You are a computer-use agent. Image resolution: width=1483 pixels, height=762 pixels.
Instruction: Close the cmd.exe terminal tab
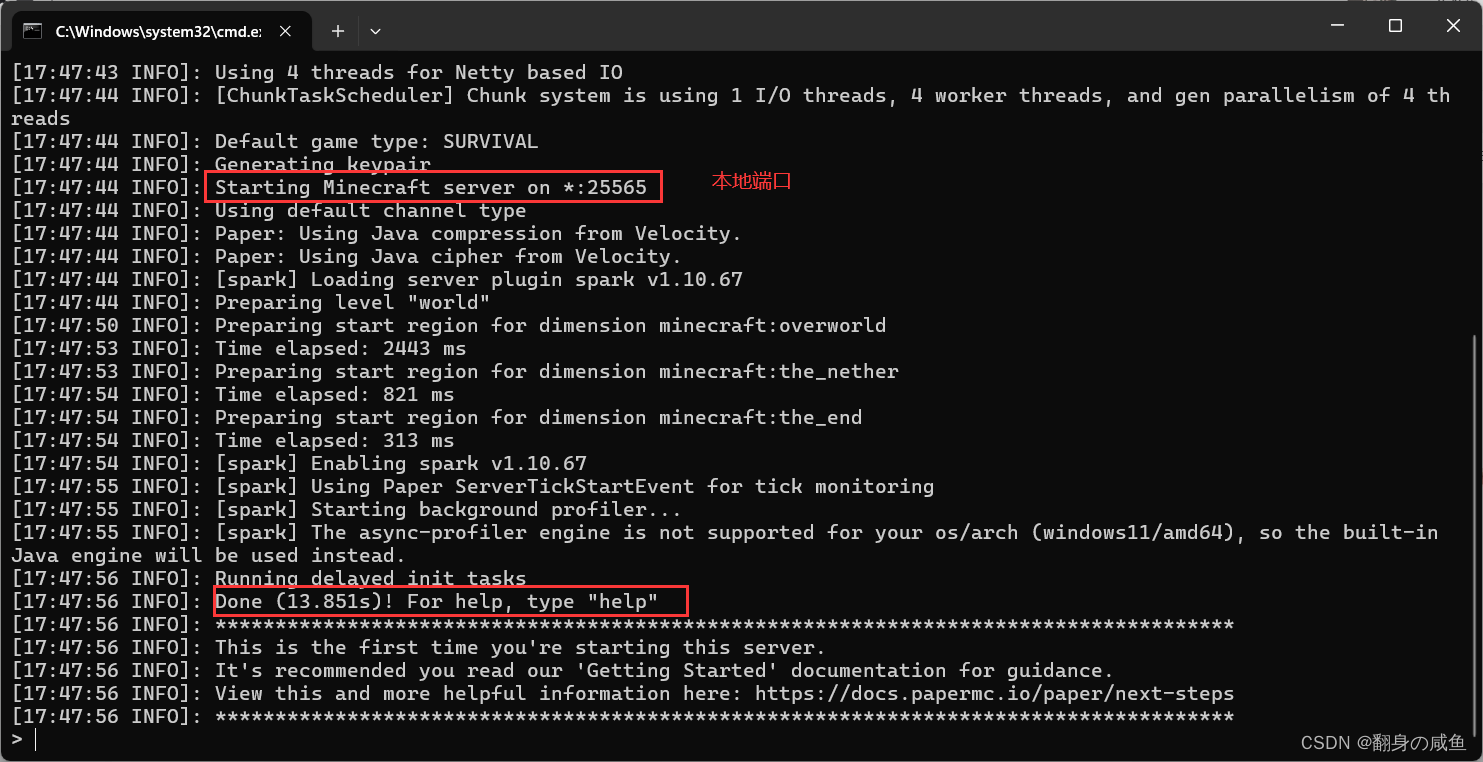click(x=286, y=31)
